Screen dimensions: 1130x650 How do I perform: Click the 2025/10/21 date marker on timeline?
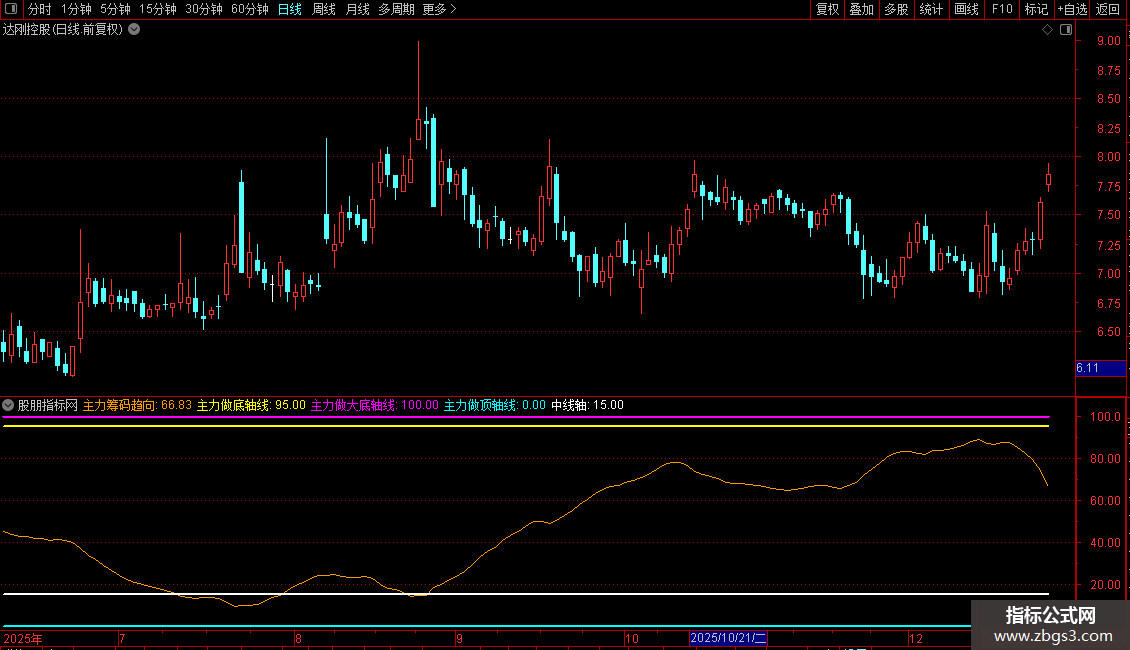(729, 637)
